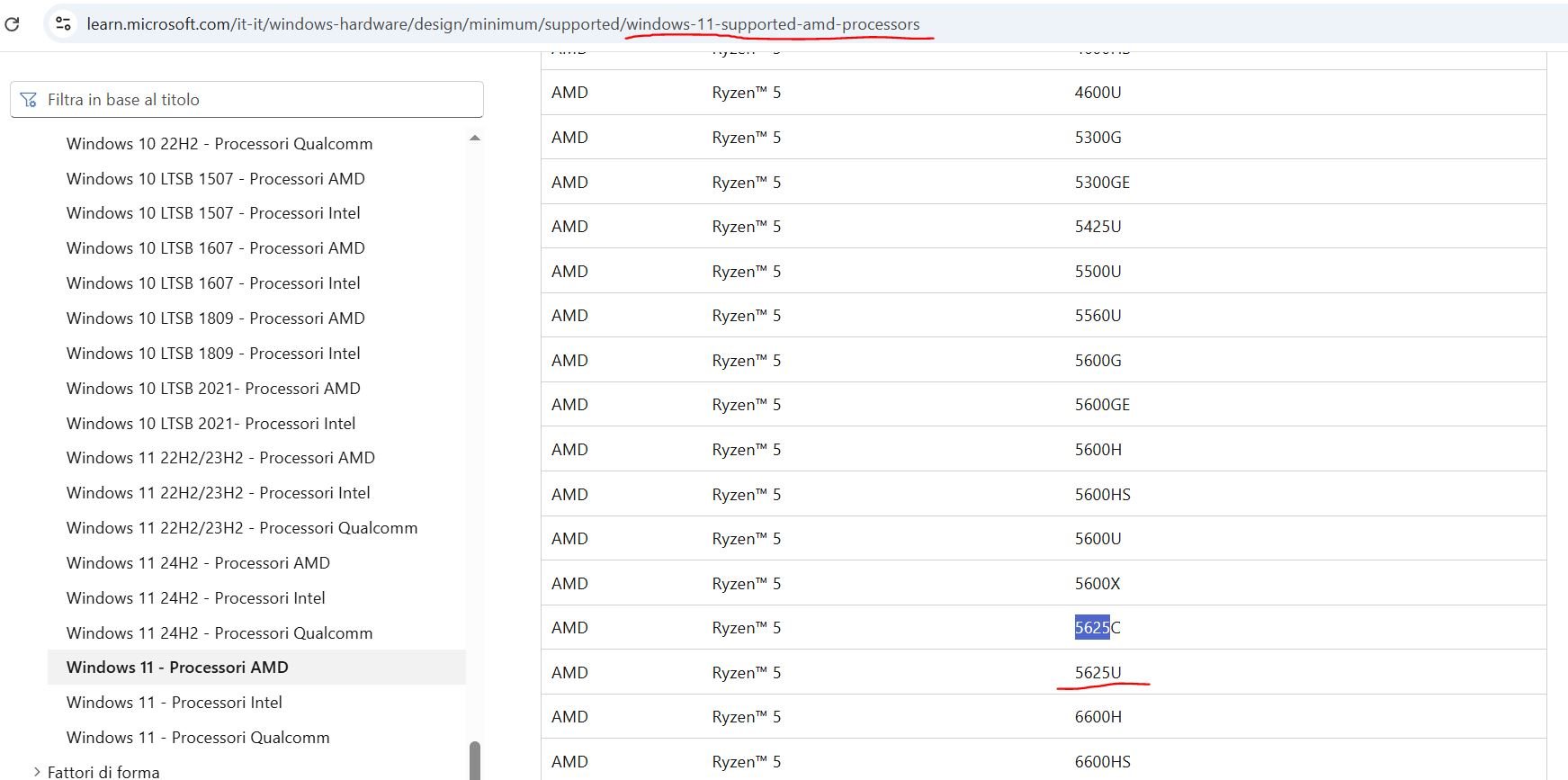The width and height of the screenshot is (1568, 780).
Task: Click the '5560U' model cell
Action: [1098, 316]
